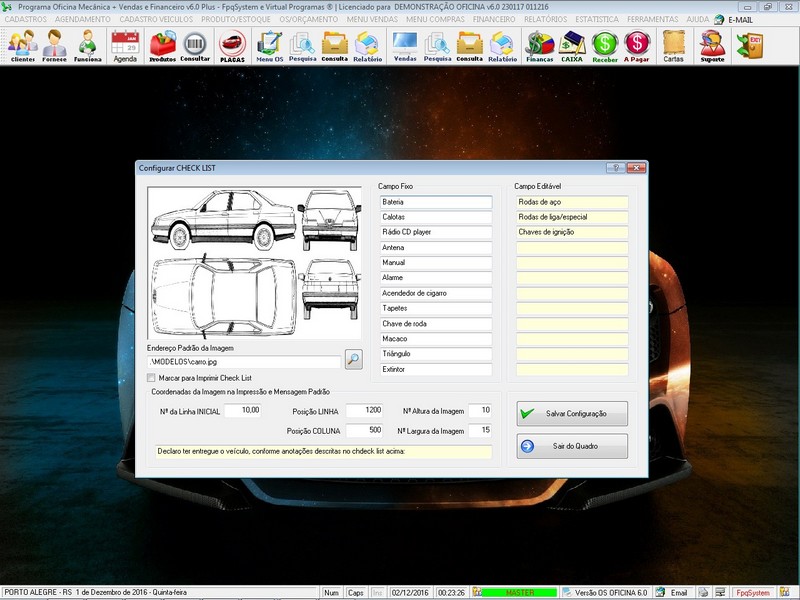The width and height of the screenshot is (800, 600).
Task: Open the Clientes toolbar icon
Action: click(22, 45)
